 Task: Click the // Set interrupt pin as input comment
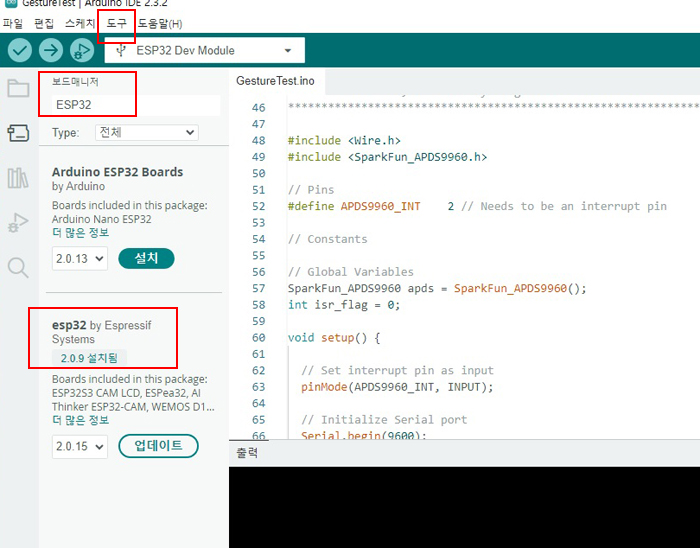tap(397, 370)
